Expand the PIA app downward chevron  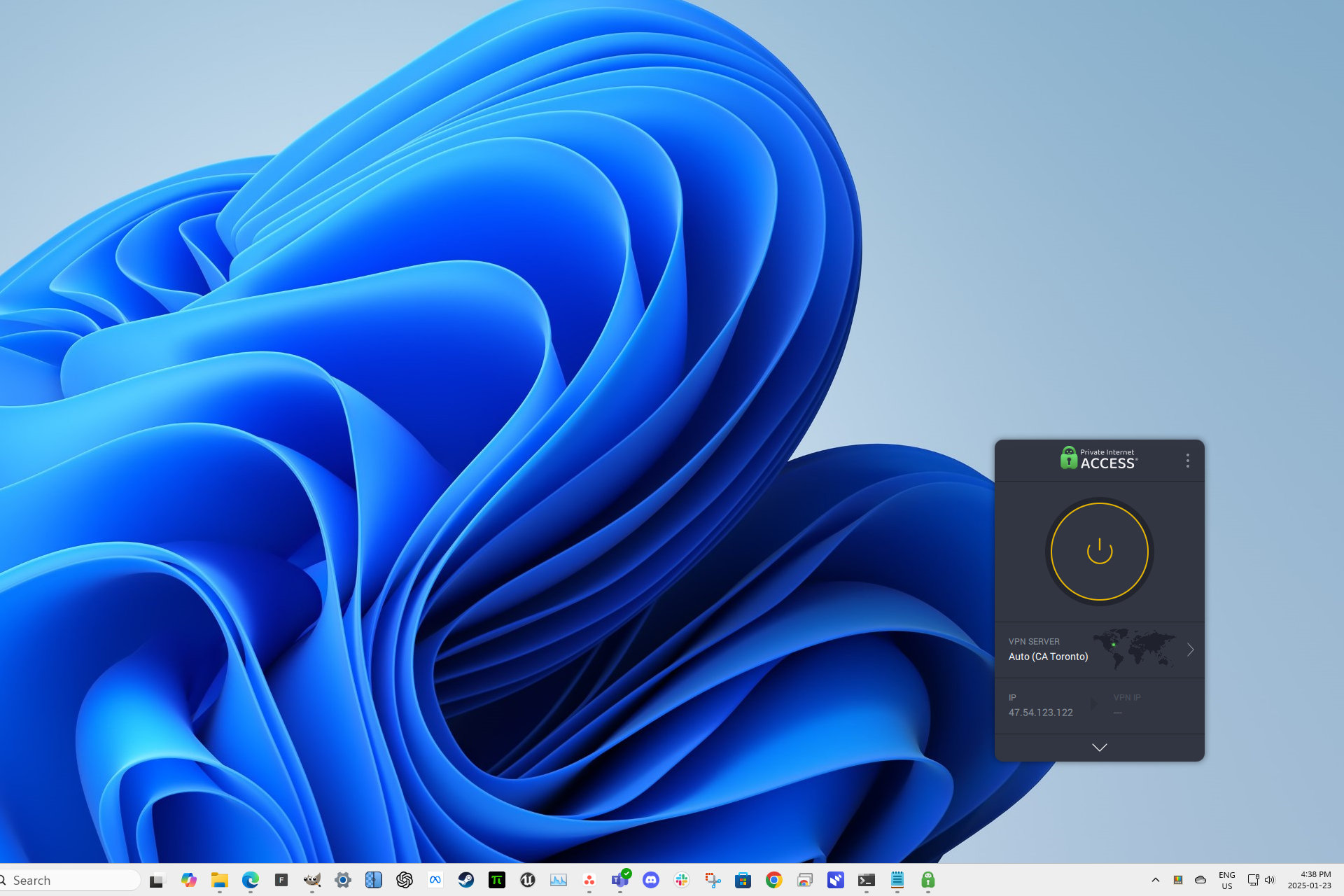point(1099,746)
